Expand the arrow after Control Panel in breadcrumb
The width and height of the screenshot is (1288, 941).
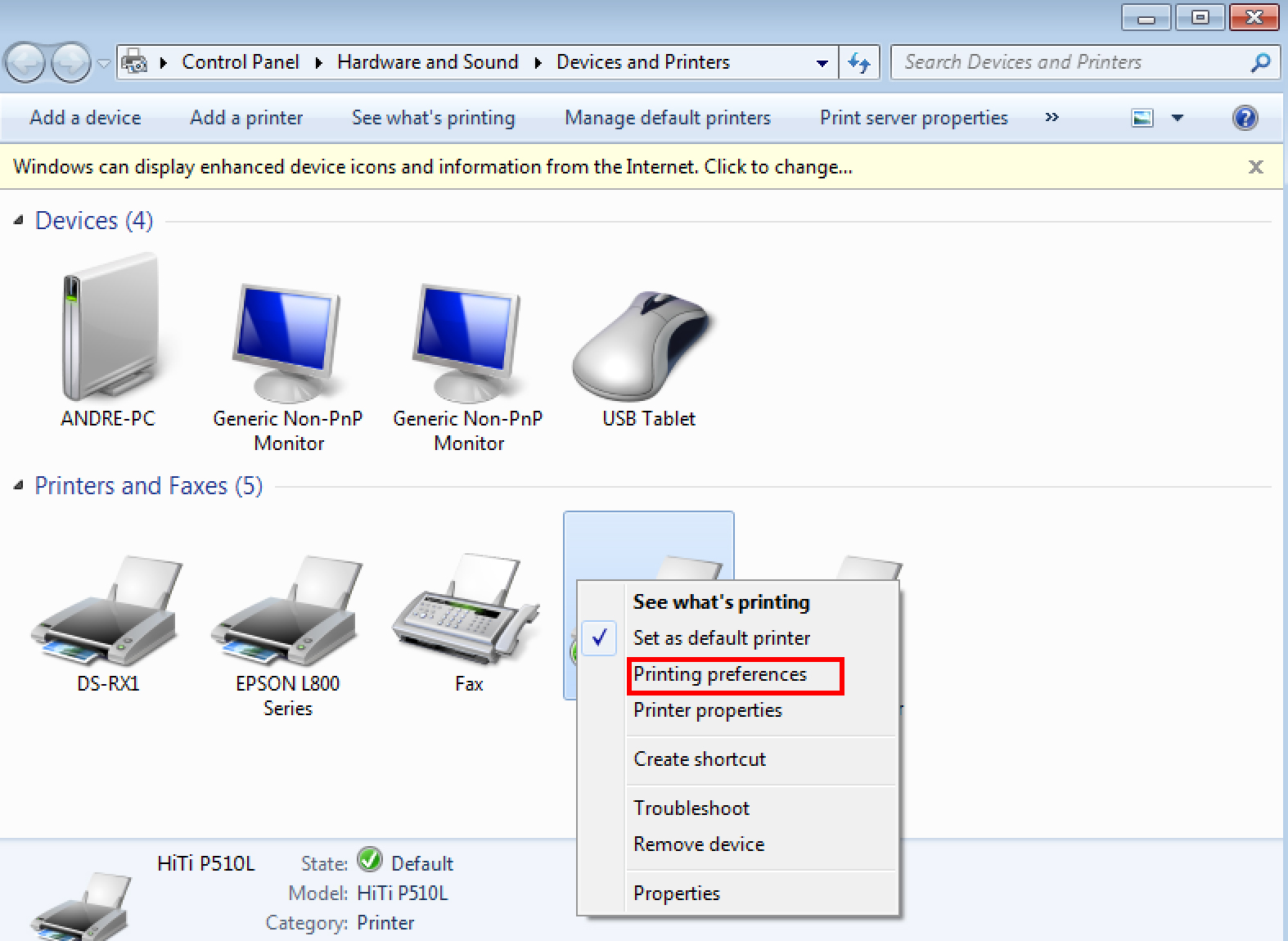(318, 63)
